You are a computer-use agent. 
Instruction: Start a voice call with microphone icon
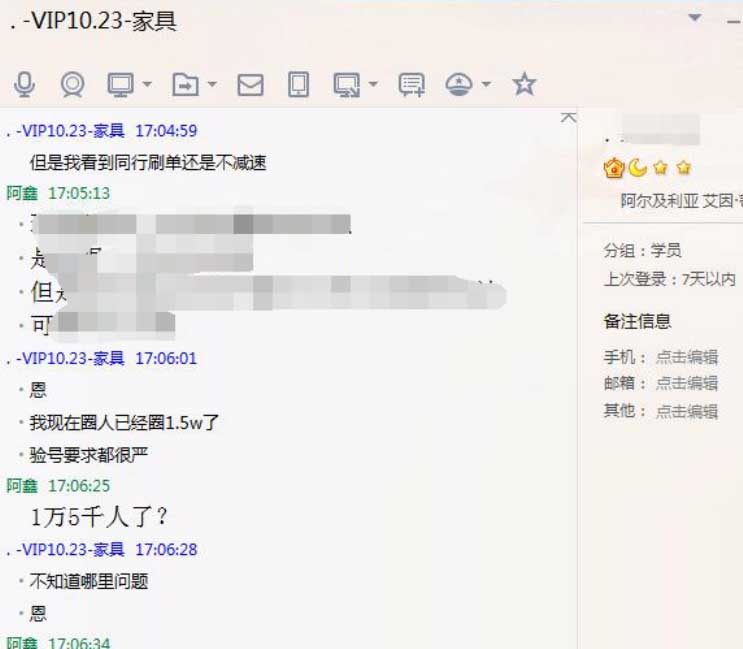tap(24, 85)
